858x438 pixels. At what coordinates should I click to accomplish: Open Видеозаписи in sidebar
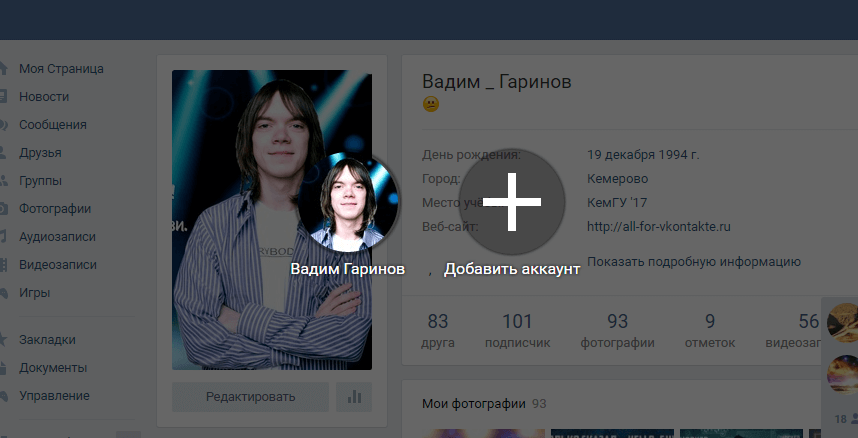click(57, 264)
